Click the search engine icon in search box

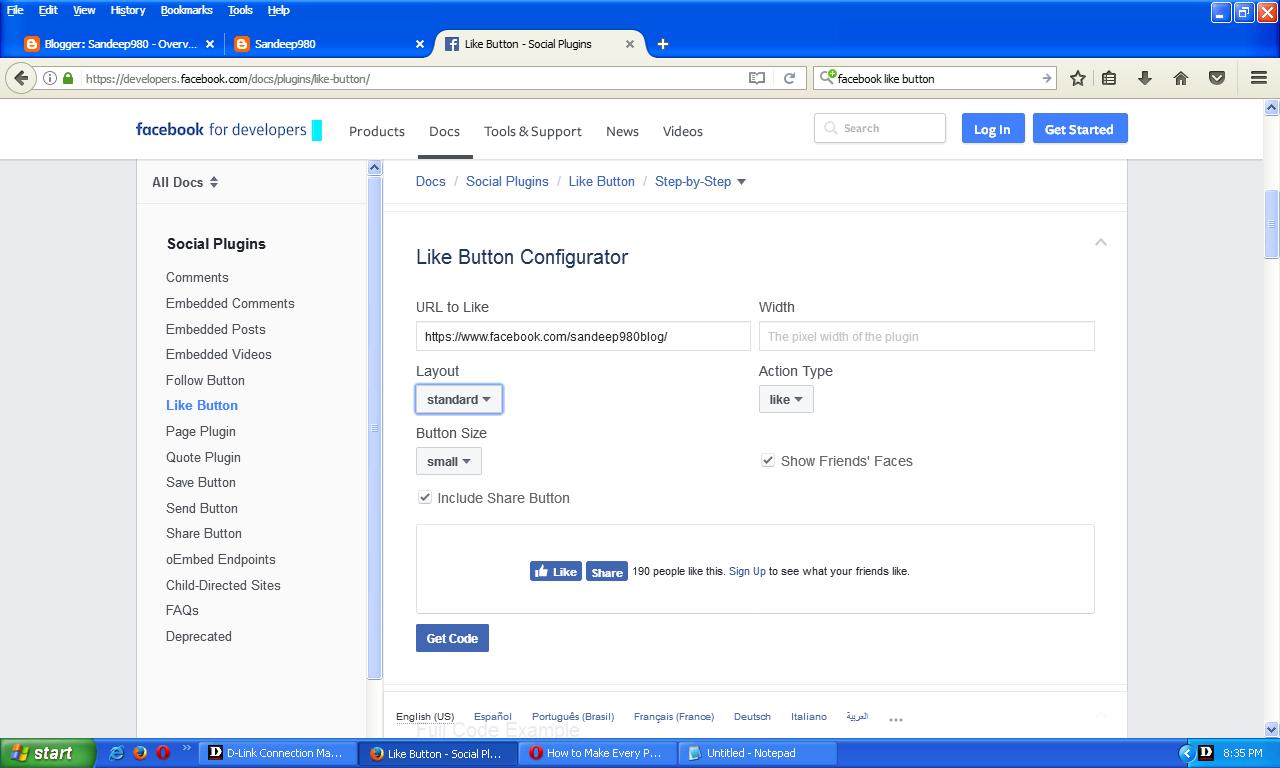click(827, 78)
